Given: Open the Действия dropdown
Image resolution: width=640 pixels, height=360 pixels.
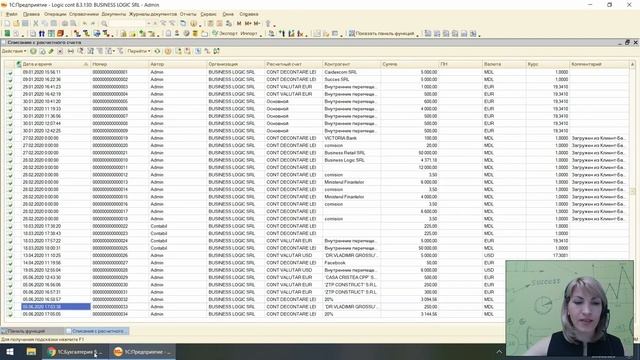Looking at the screenshot, I should (14, 51).
